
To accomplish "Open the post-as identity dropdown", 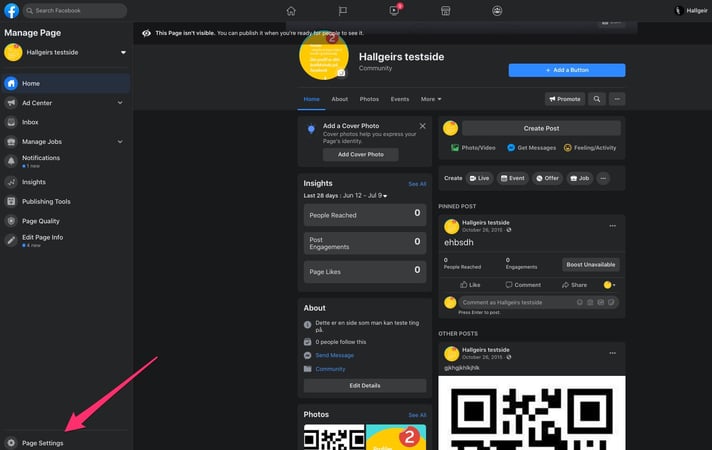I will 609,285.
